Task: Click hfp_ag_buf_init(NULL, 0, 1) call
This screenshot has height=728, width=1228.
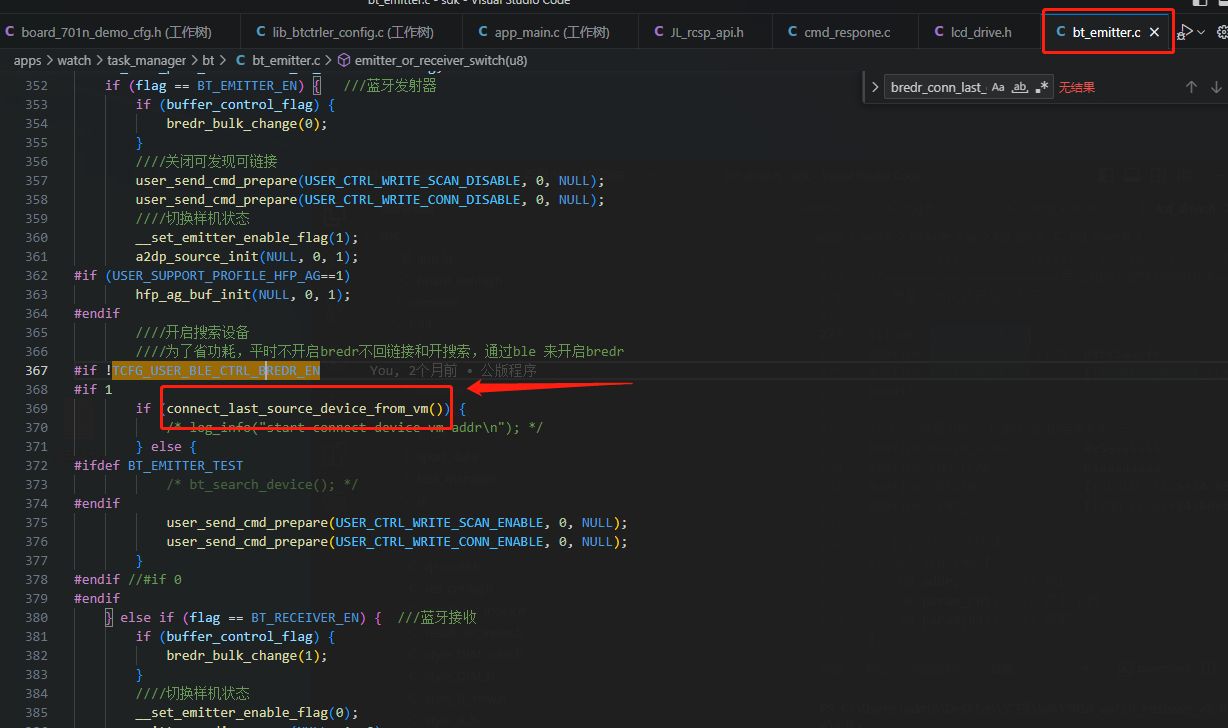Action: [x=243, y=294]
